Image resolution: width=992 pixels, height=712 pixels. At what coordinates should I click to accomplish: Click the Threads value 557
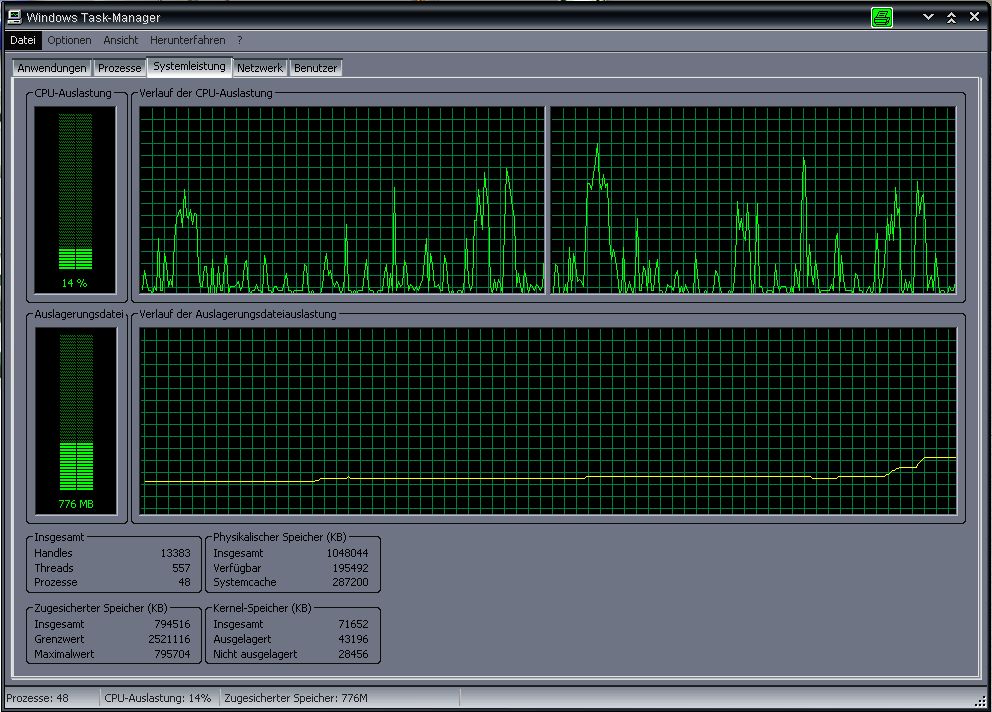(181, 568)
